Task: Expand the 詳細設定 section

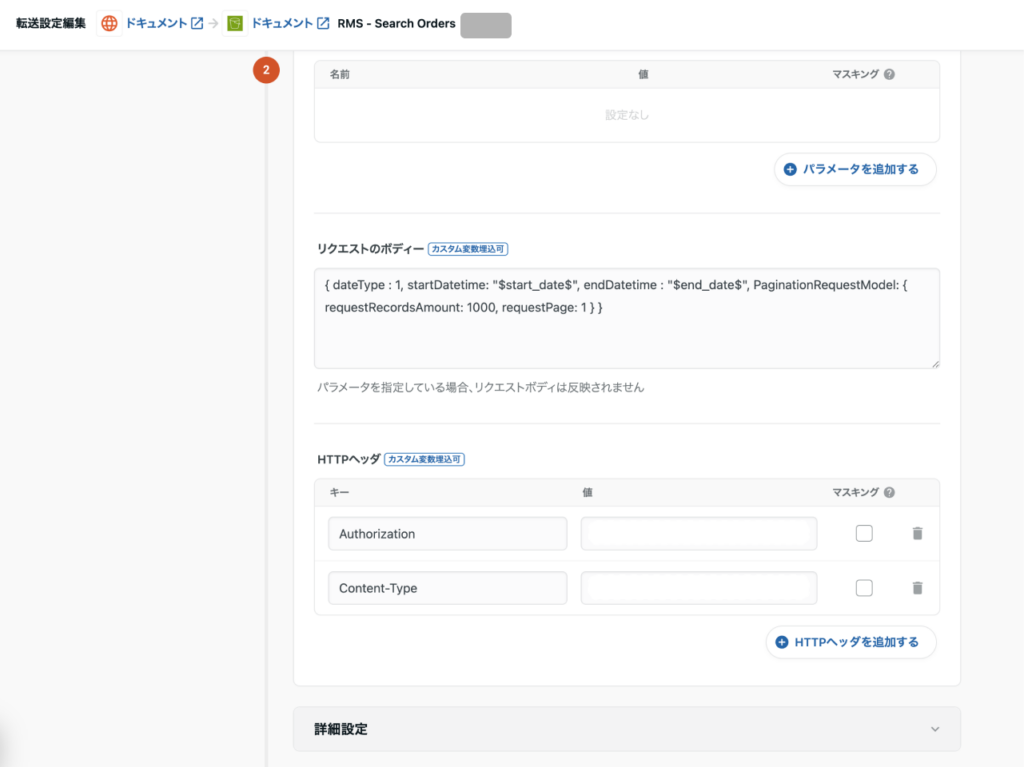Action: [x=626, y=729]
